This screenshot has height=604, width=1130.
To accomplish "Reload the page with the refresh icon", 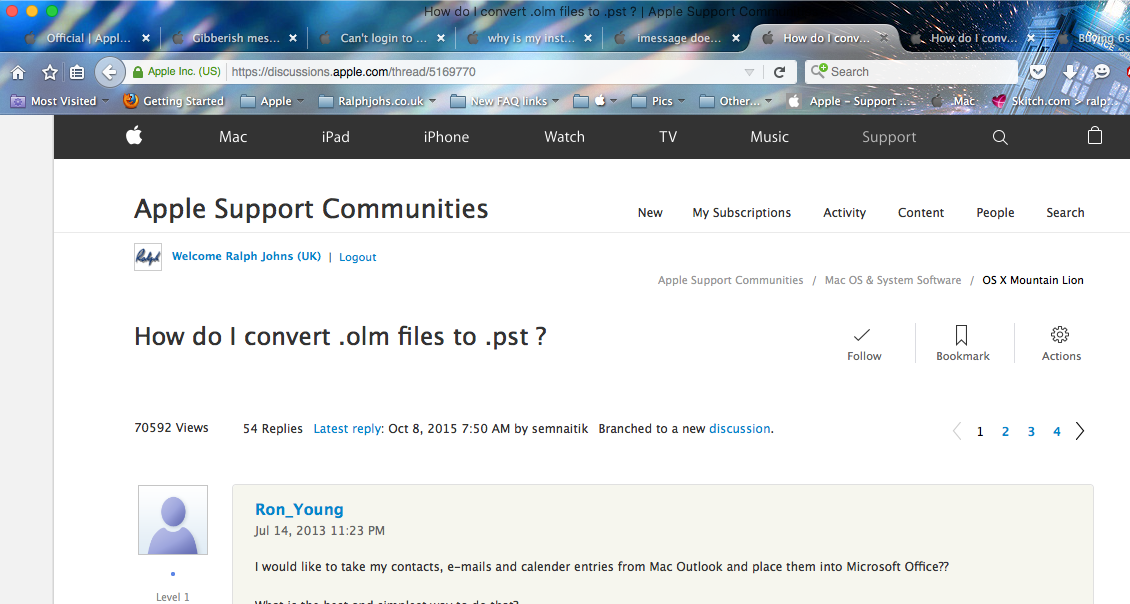I will click(x=779, y=72).
